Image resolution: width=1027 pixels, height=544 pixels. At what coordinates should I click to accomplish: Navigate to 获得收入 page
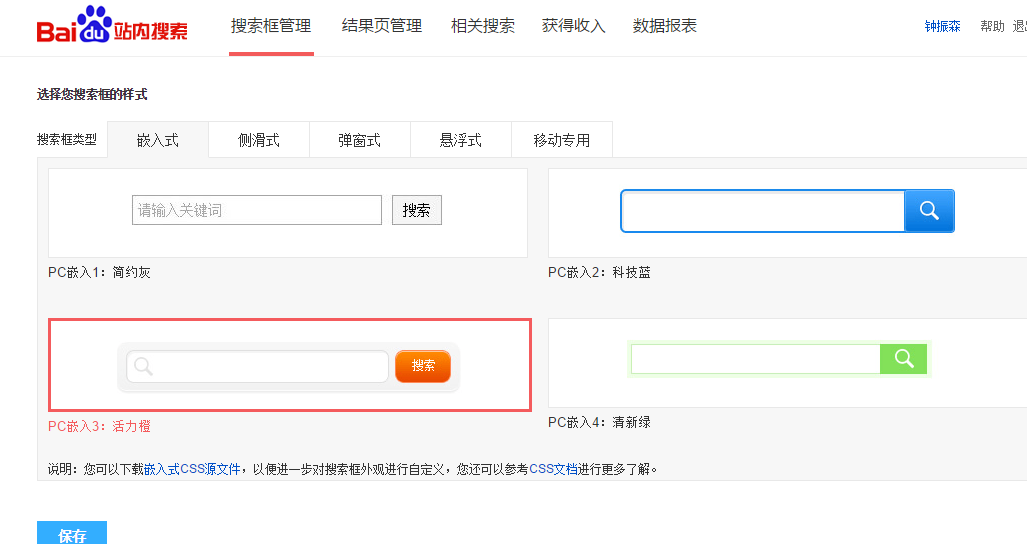573,26
